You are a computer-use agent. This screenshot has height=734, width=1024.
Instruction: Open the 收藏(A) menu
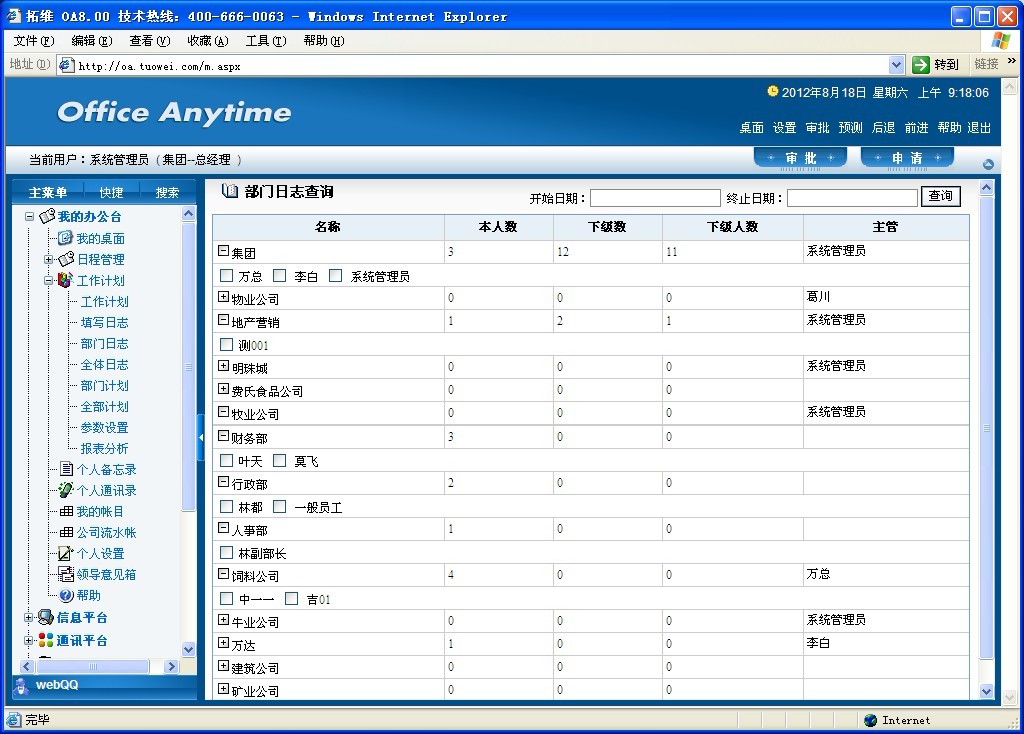207,41
